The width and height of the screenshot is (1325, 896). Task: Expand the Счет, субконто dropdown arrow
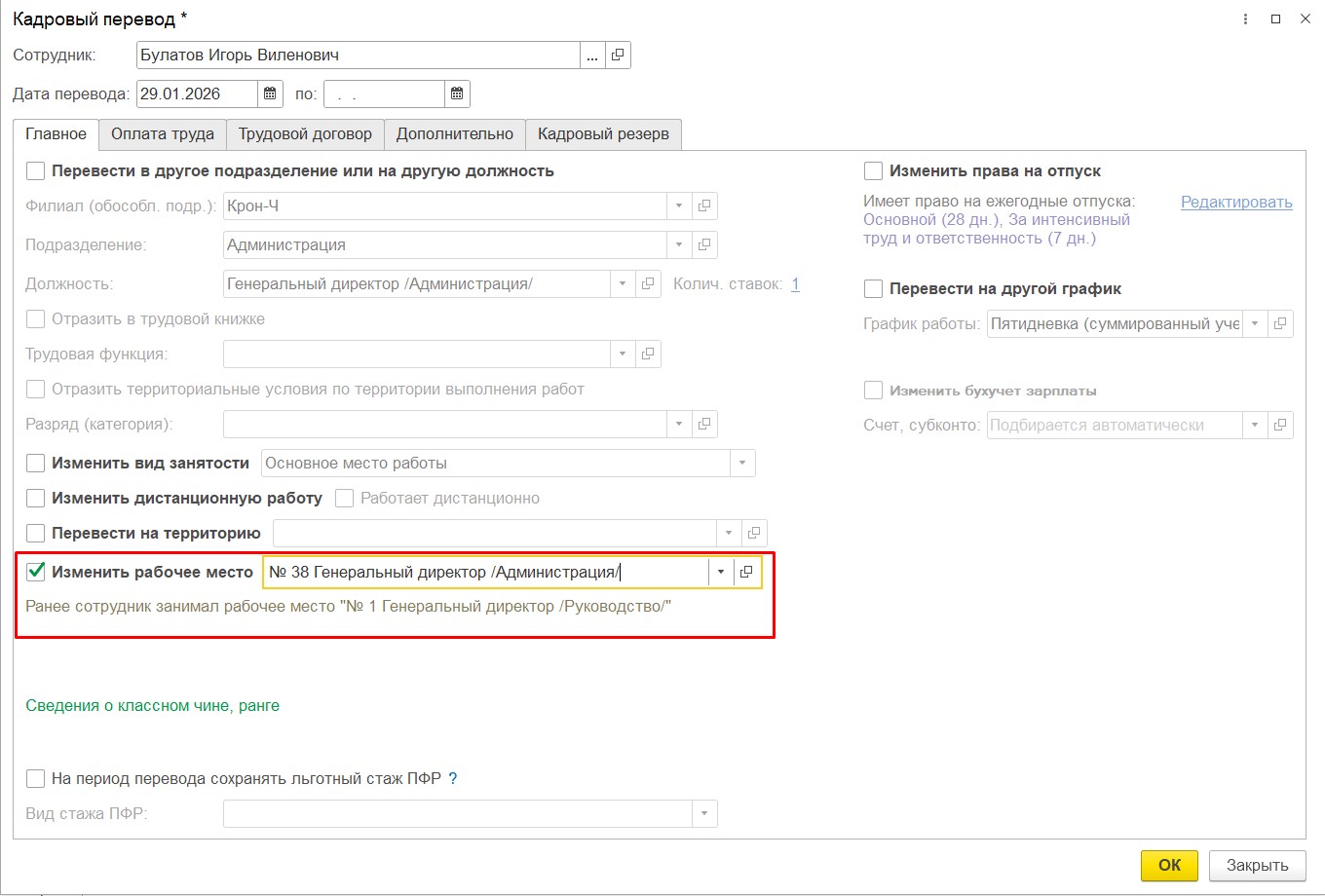(1255, 426)
